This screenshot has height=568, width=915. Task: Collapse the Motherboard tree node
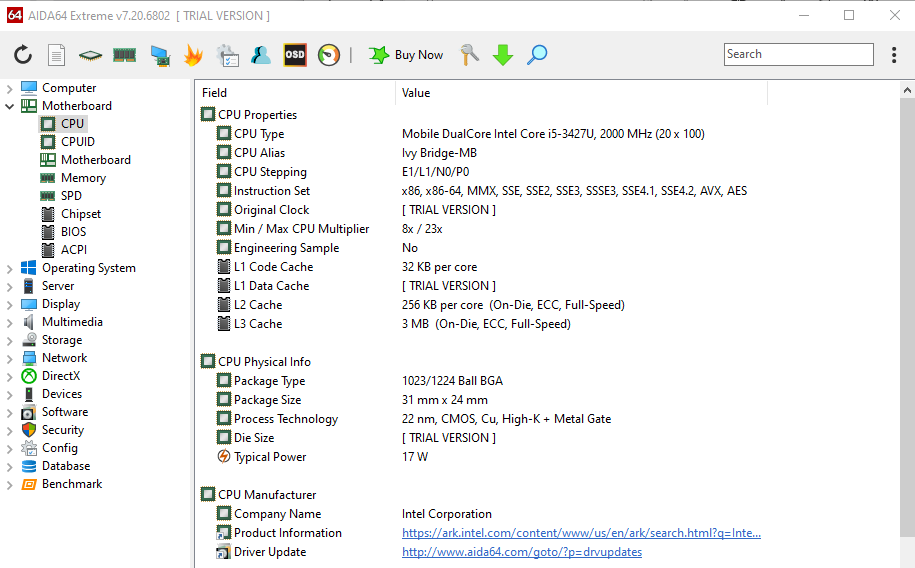tap(9, 106)
